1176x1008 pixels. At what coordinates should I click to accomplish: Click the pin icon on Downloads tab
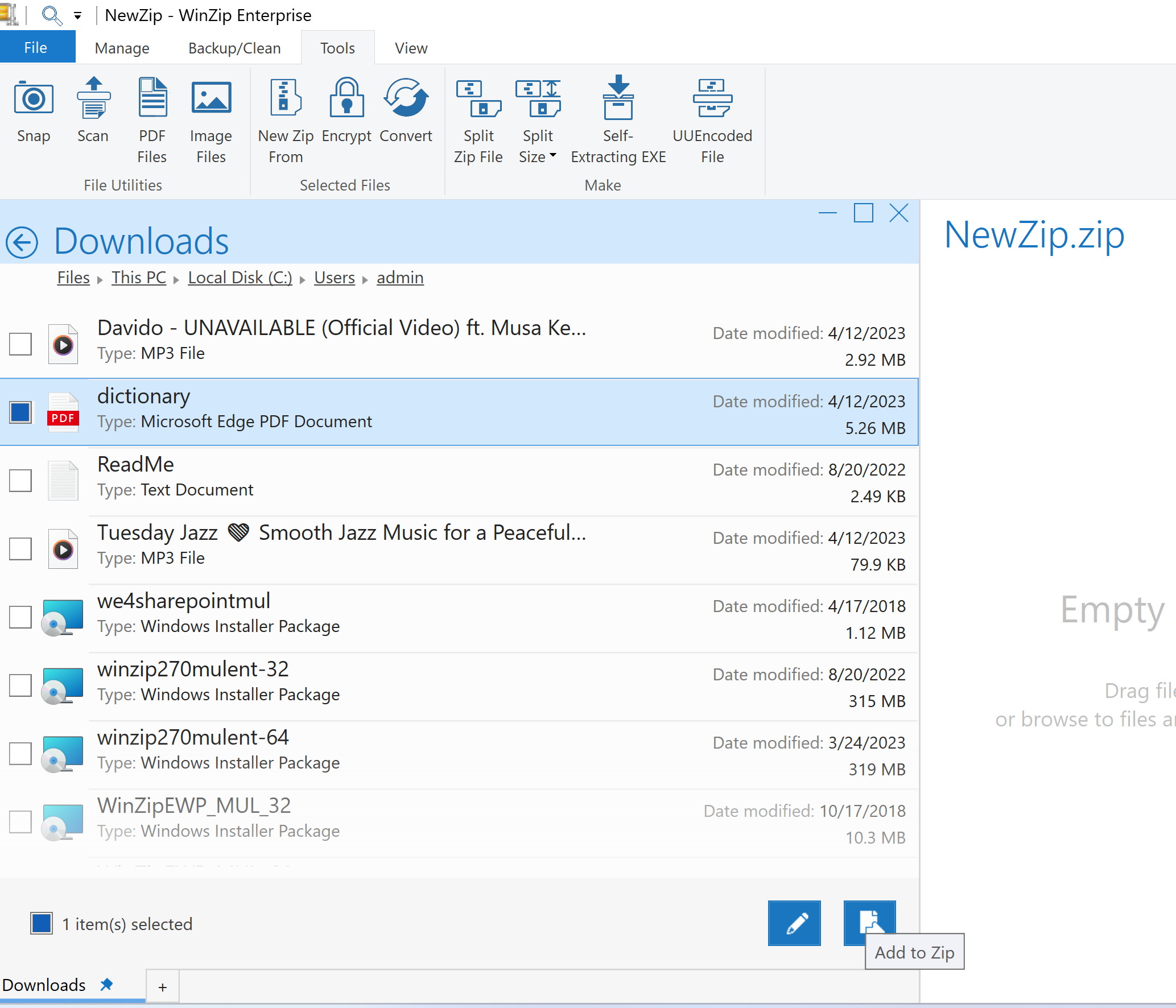(x=106, y=984)
